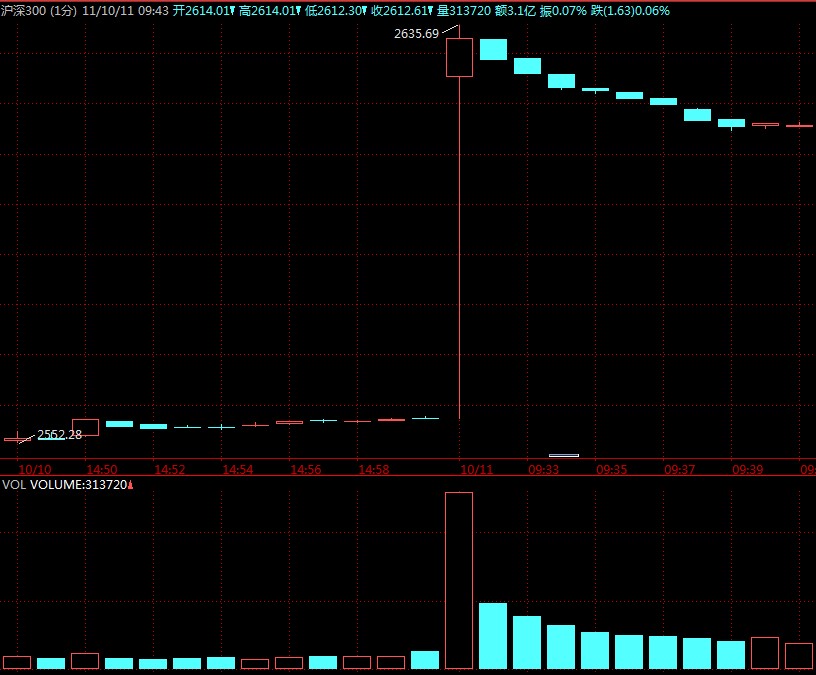Click the red up arrow beside VOLUME:313720

(130, 485)
